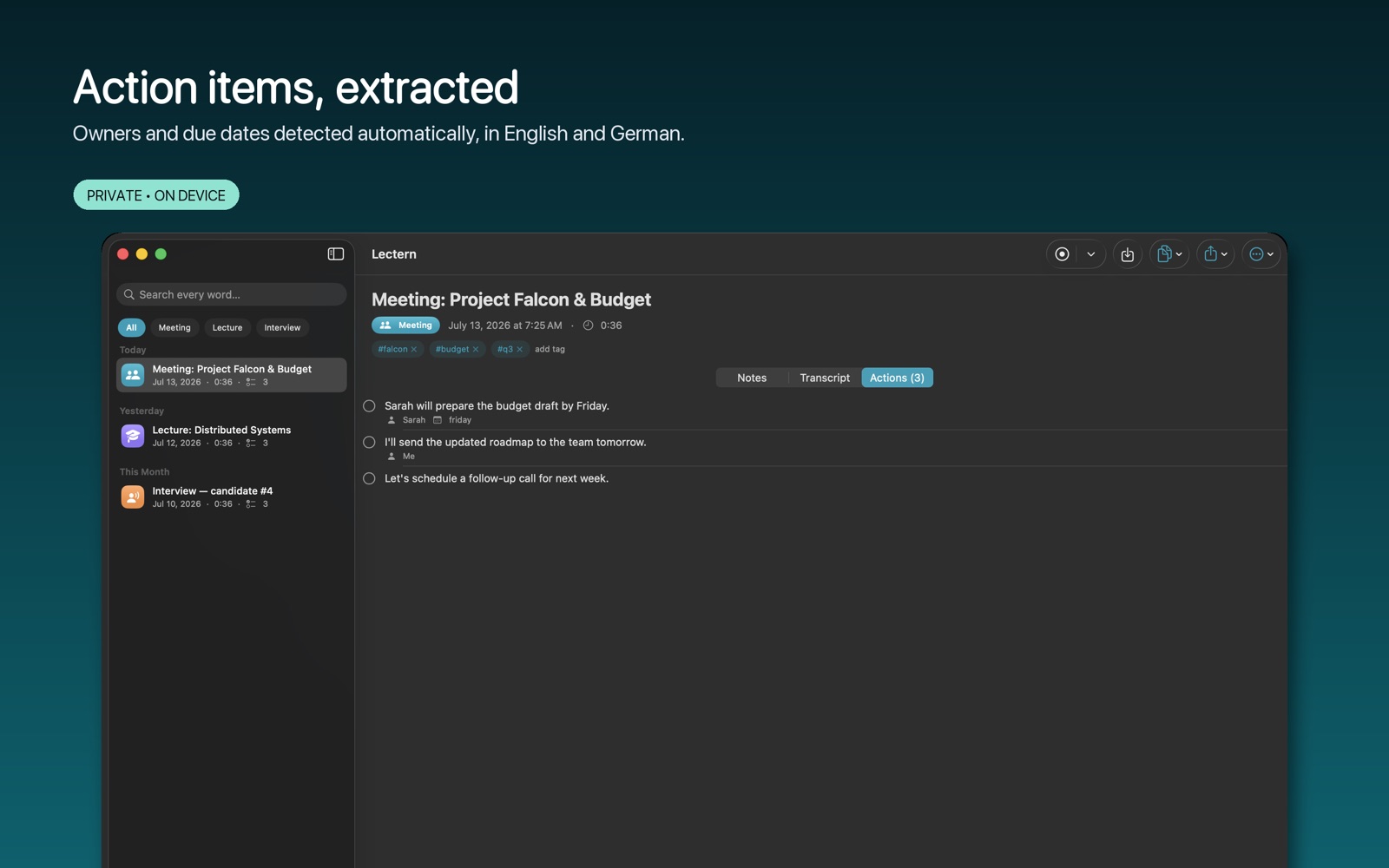Click action count icon in Meeting row
The width and height of the screenshot is (1389, 868).
tap(251, 382)
